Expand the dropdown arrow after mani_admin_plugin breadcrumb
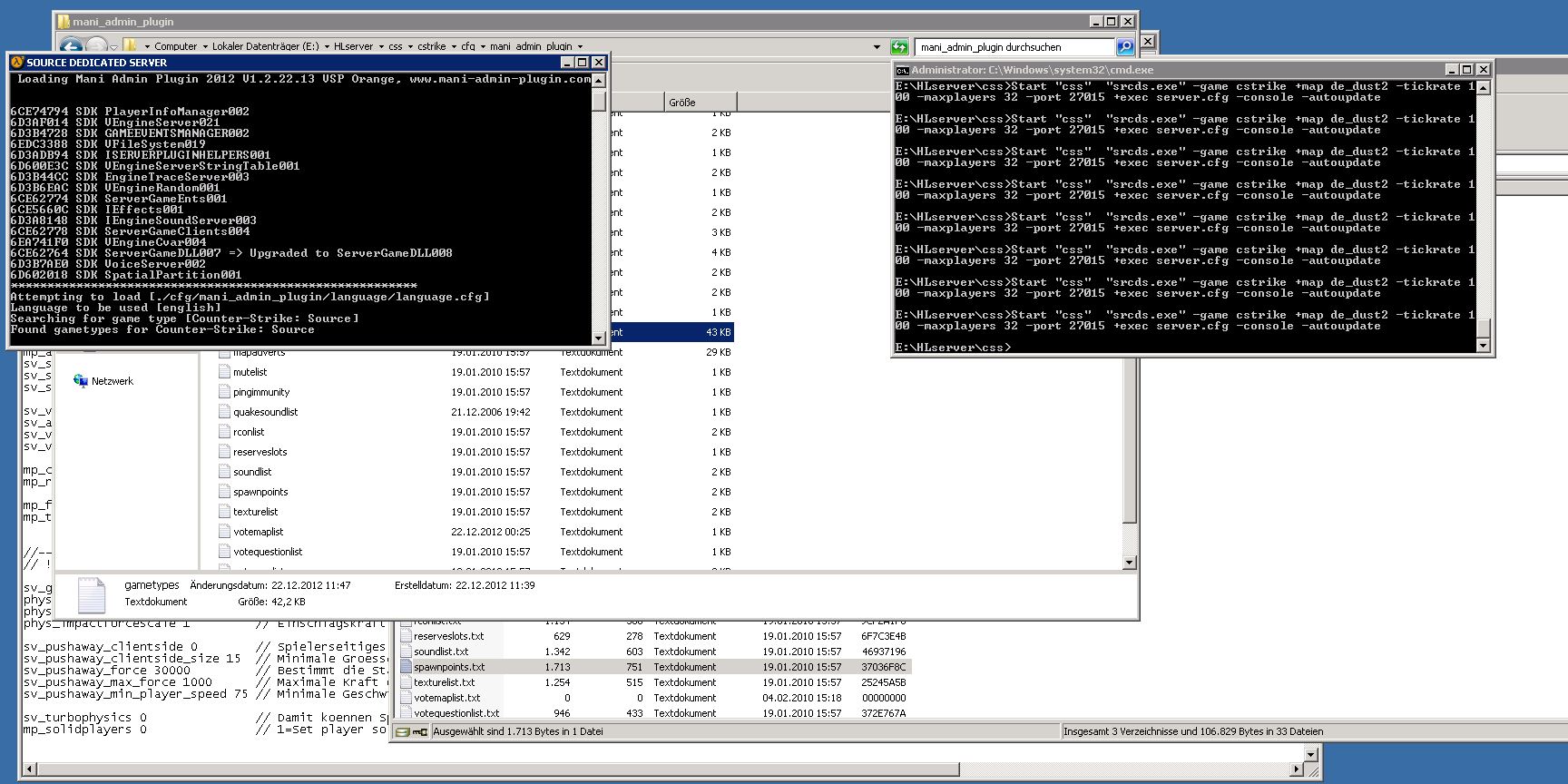Screen dimensions: 1568x784 click(x=580, y=46)
